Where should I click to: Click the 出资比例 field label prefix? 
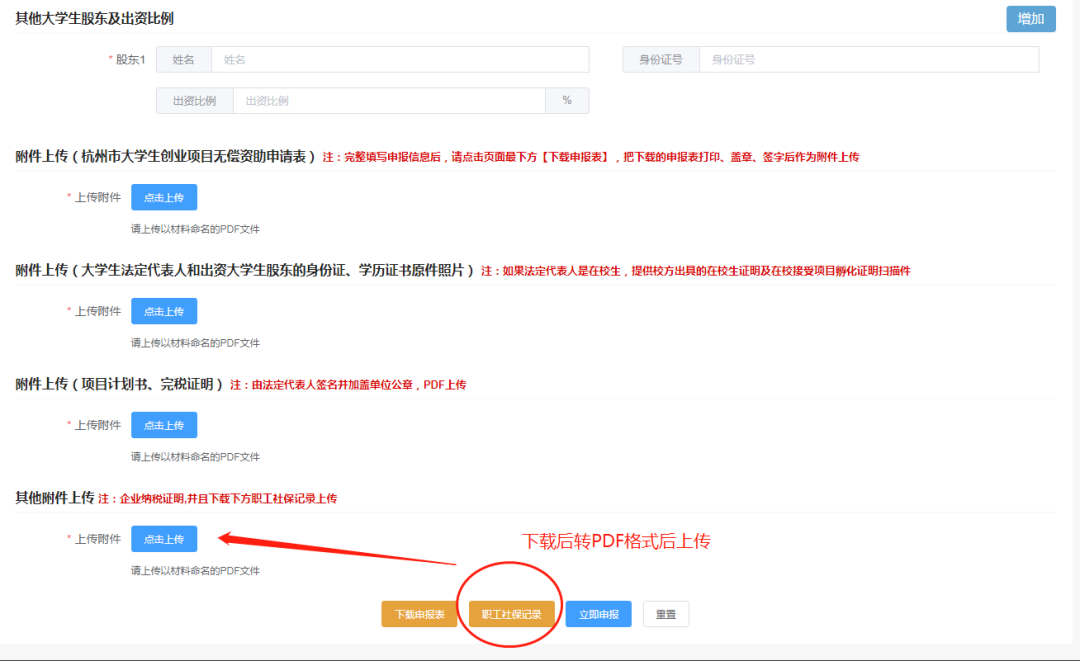pos(194,100)
